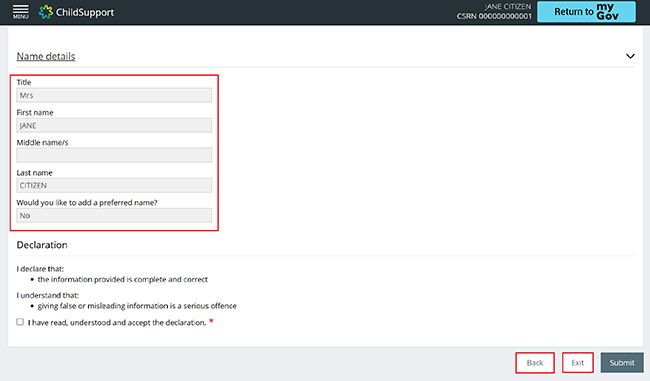Click the Submit button
Image resolution: width=650 pixels, height=381 pixels.
(622, 363)
